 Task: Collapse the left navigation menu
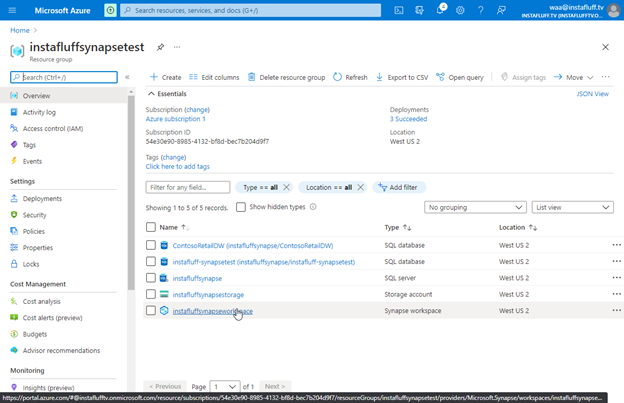[127, 77]
